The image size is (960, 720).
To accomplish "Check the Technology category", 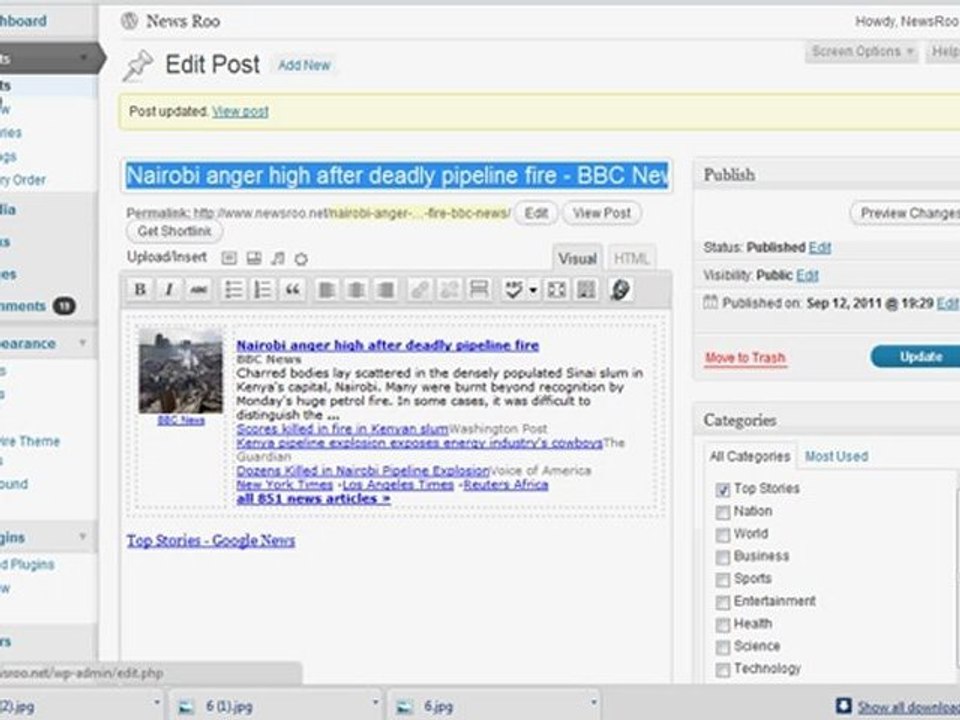I will point(722,669).
